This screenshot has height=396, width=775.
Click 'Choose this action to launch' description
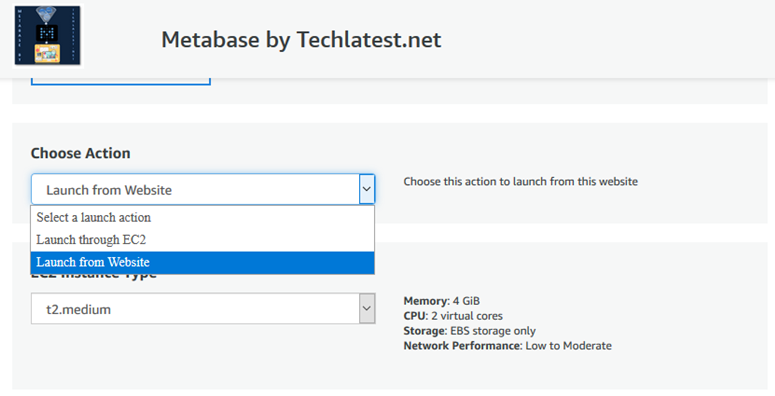click(520, 181)
